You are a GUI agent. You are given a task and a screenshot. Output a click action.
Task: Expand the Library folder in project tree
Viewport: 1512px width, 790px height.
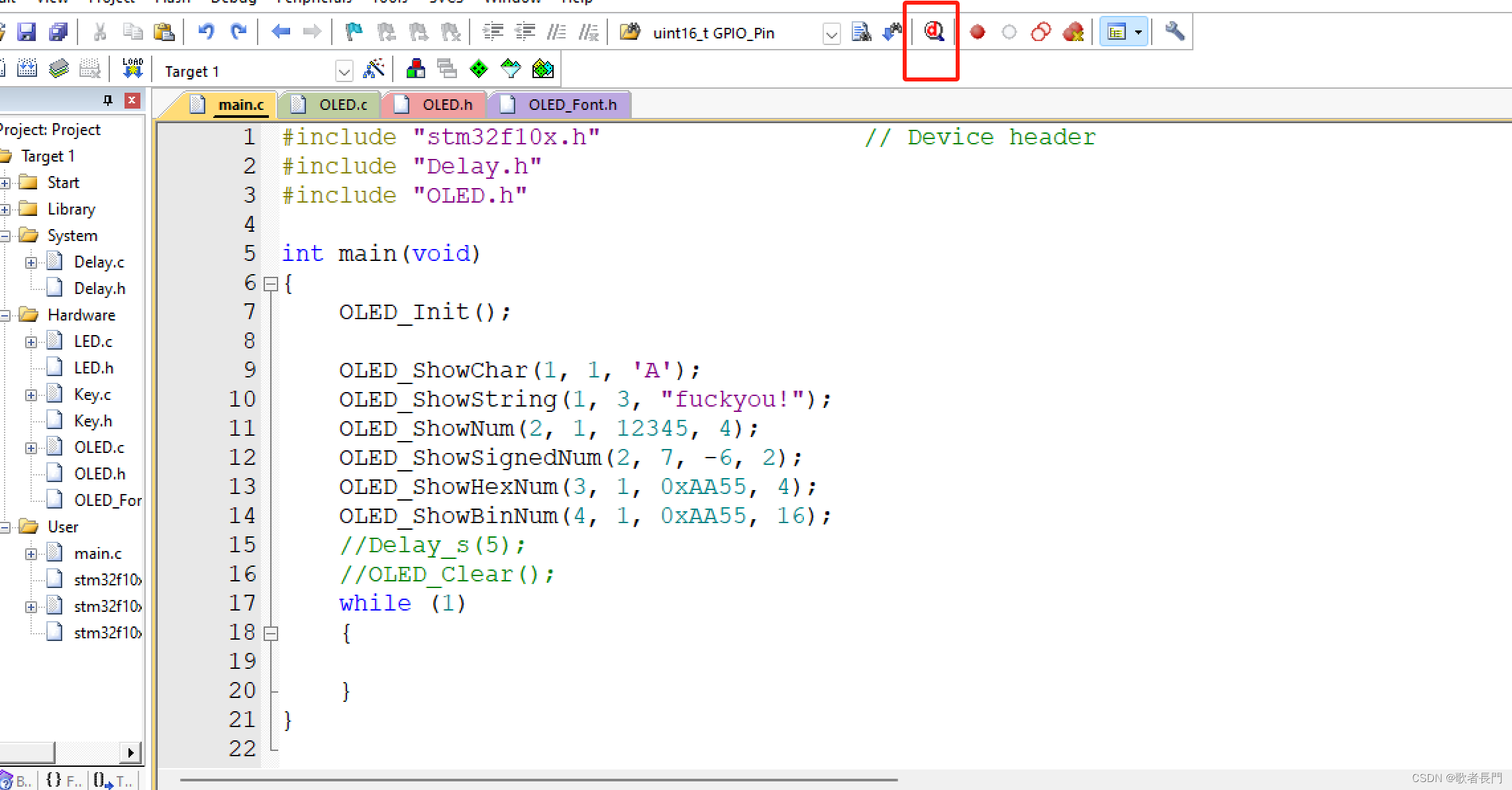point(5,209)
